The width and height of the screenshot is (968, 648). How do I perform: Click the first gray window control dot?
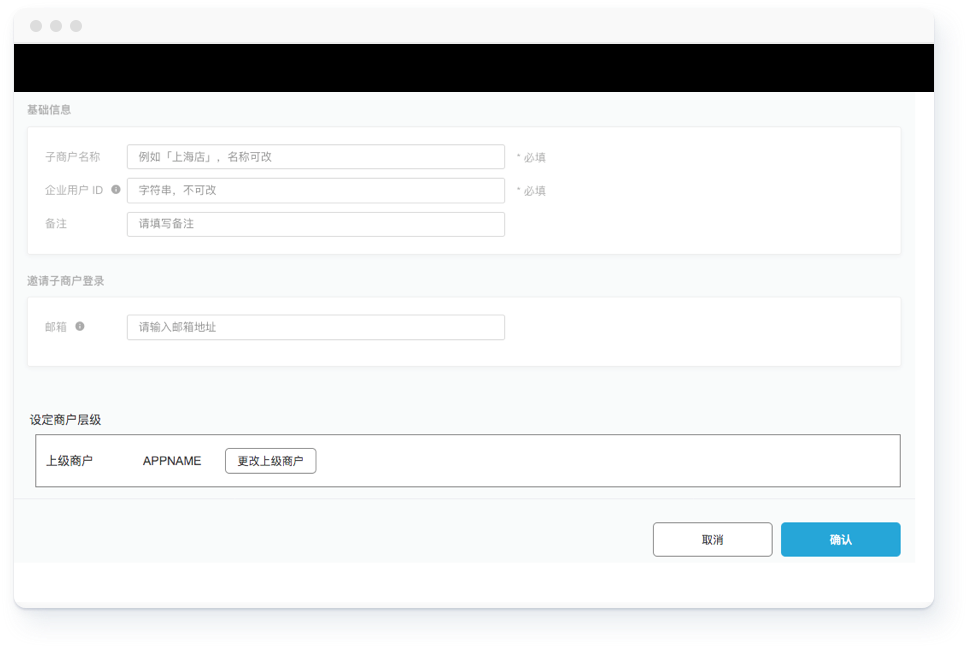click(x=36, y=26)
